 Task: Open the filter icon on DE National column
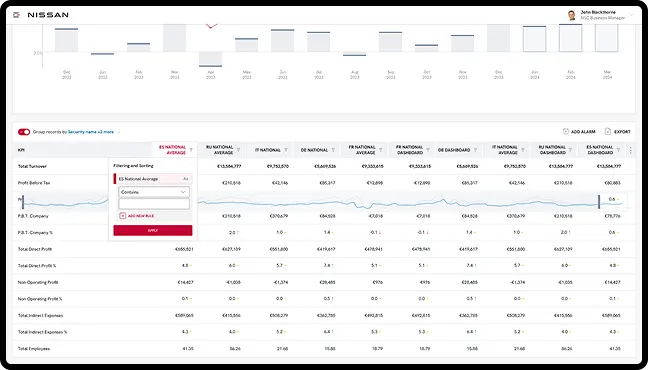(x=333, y=150)
